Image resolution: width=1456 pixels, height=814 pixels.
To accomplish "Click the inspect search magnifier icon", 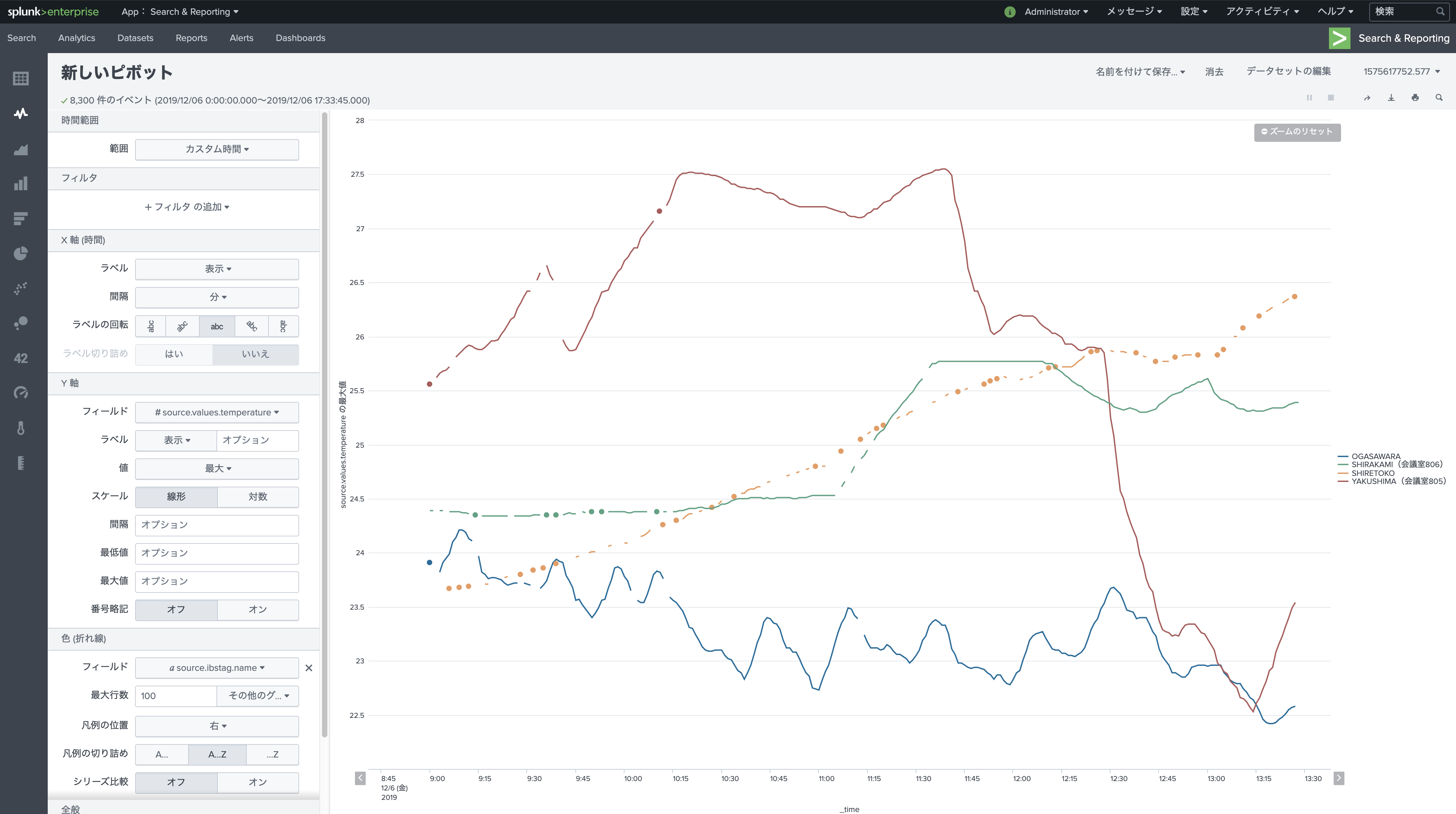I will click(1439, 98).
